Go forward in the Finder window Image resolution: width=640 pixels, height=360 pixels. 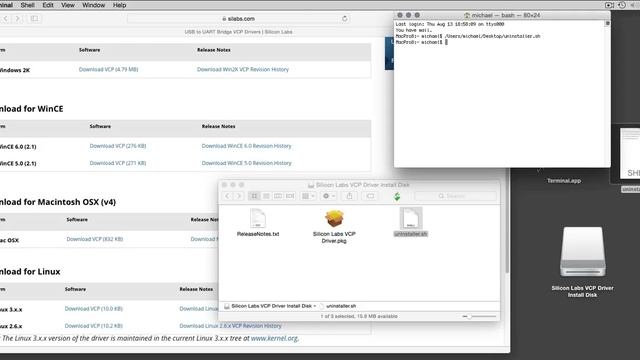pos(239,196)
